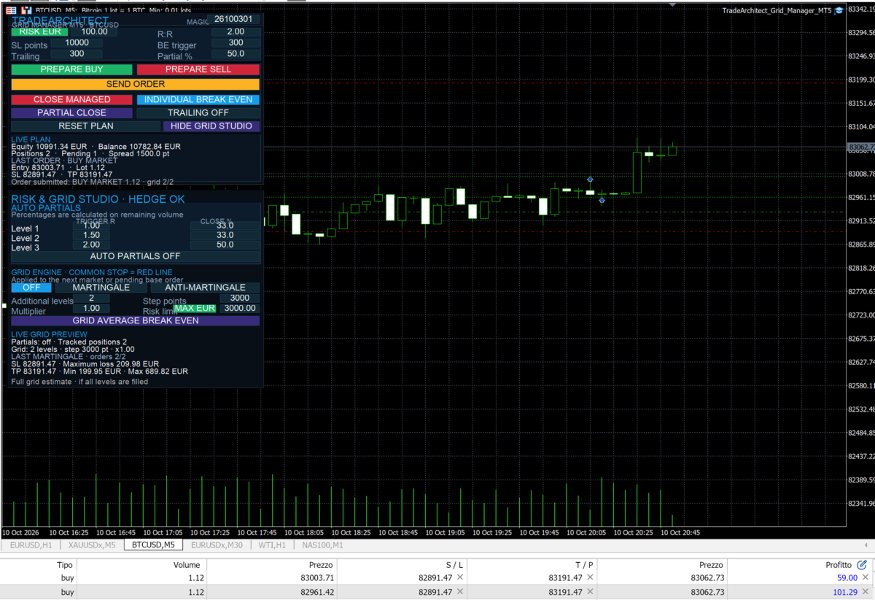Switch to the EURUSD,H1 chart tab
This screenshot has height=600, width=875.
tap(31, 545)
